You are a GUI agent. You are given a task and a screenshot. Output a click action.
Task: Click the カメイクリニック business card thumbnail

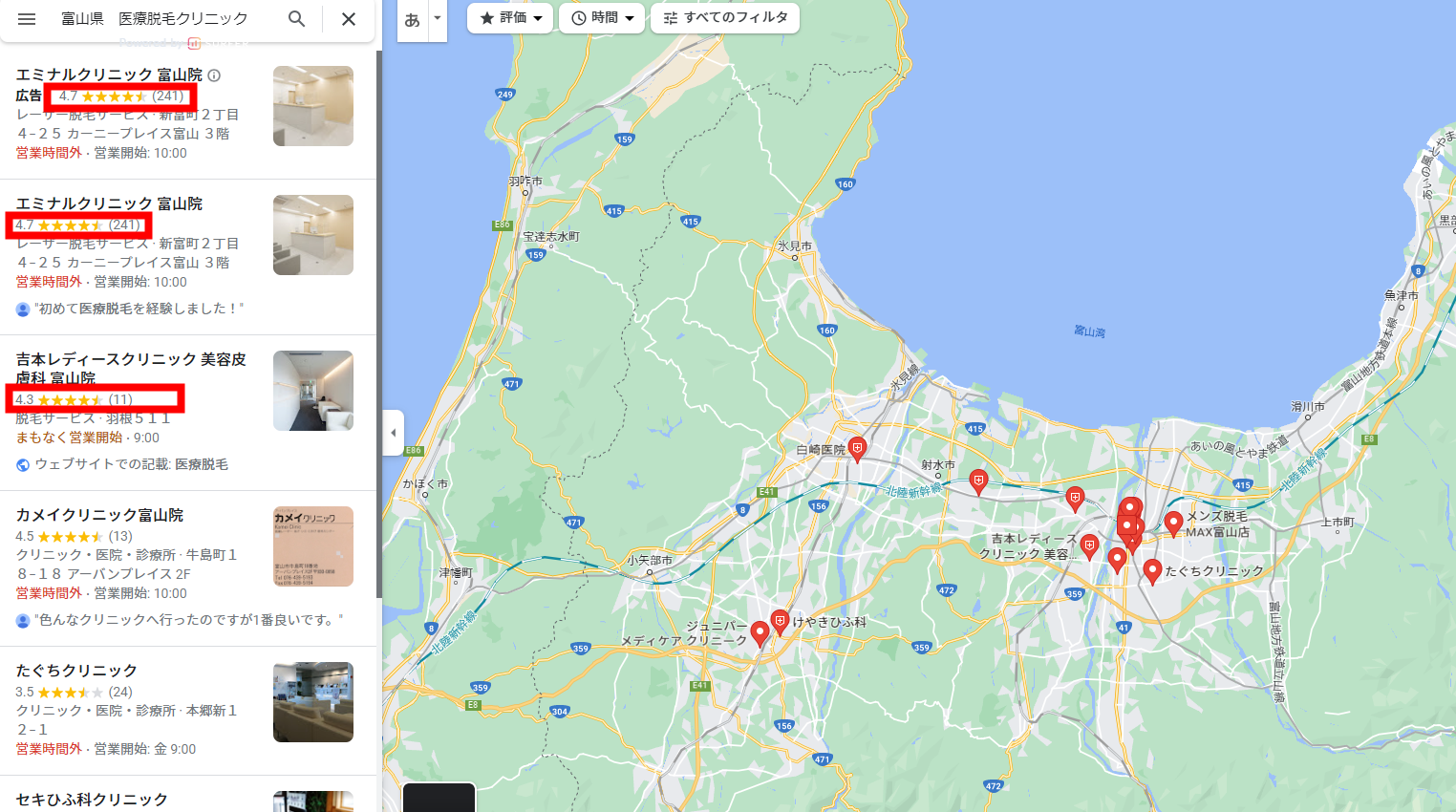(313, 546)
